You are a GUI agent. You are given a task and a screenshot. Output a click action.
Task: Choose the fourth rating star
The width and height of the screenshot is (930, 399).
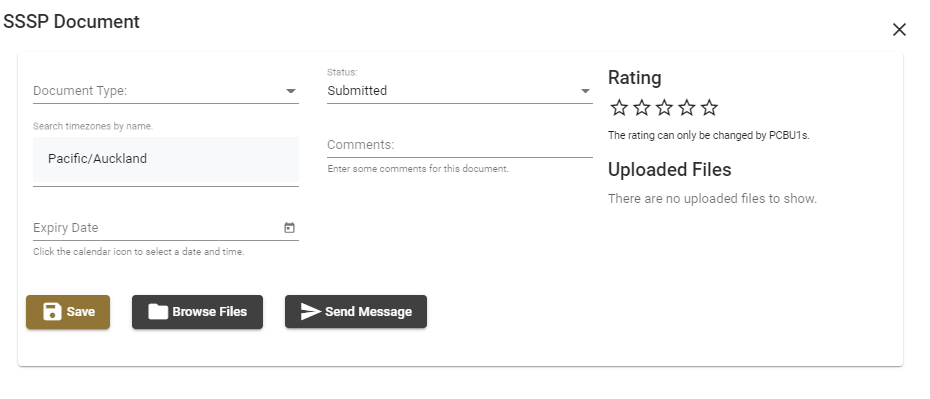pyautogui.click(x=686, y=108)
